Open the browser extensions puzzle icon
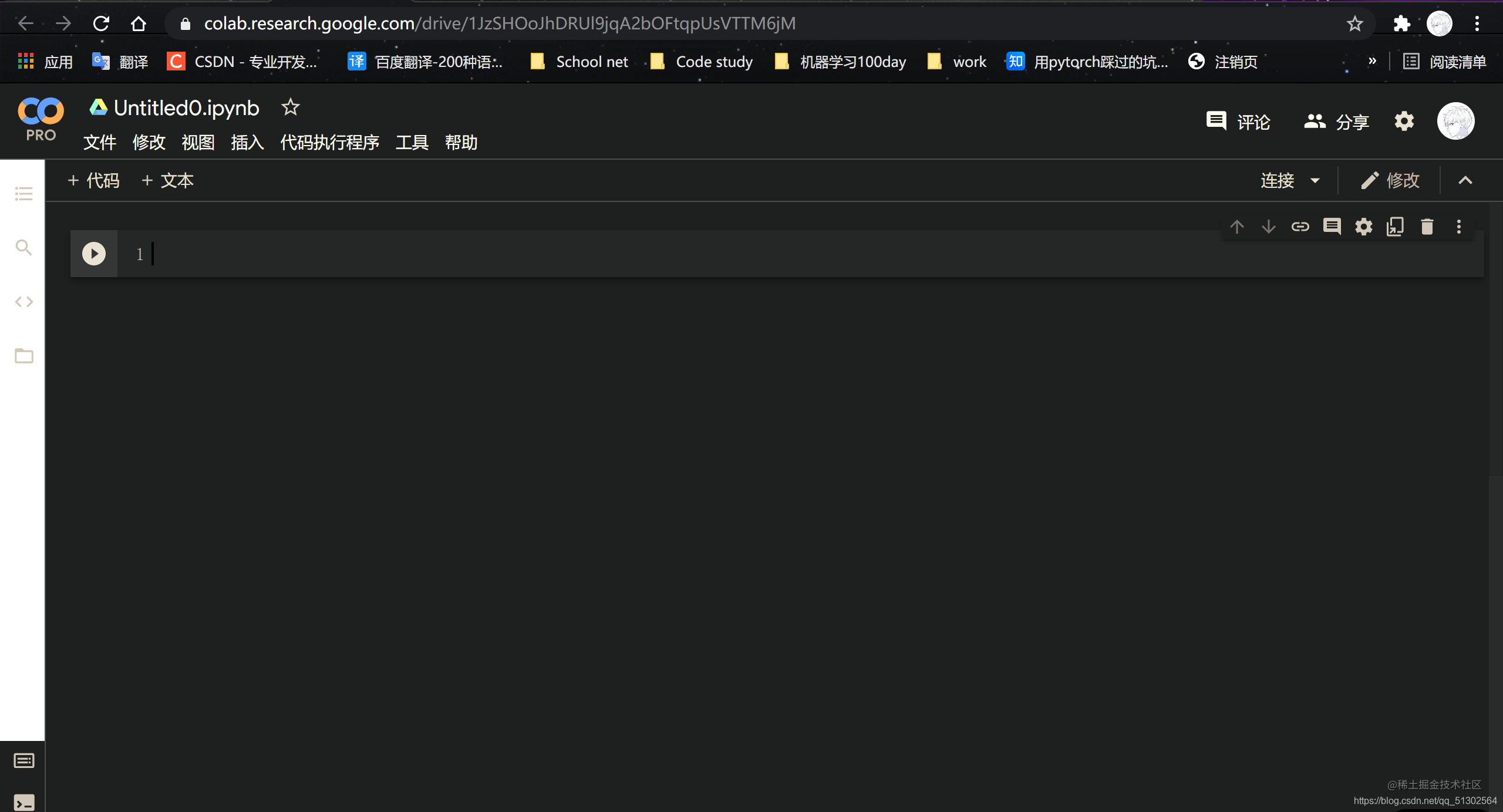Image resolution: width=1503 pixels, height=812 pixels. [1401, 23]
